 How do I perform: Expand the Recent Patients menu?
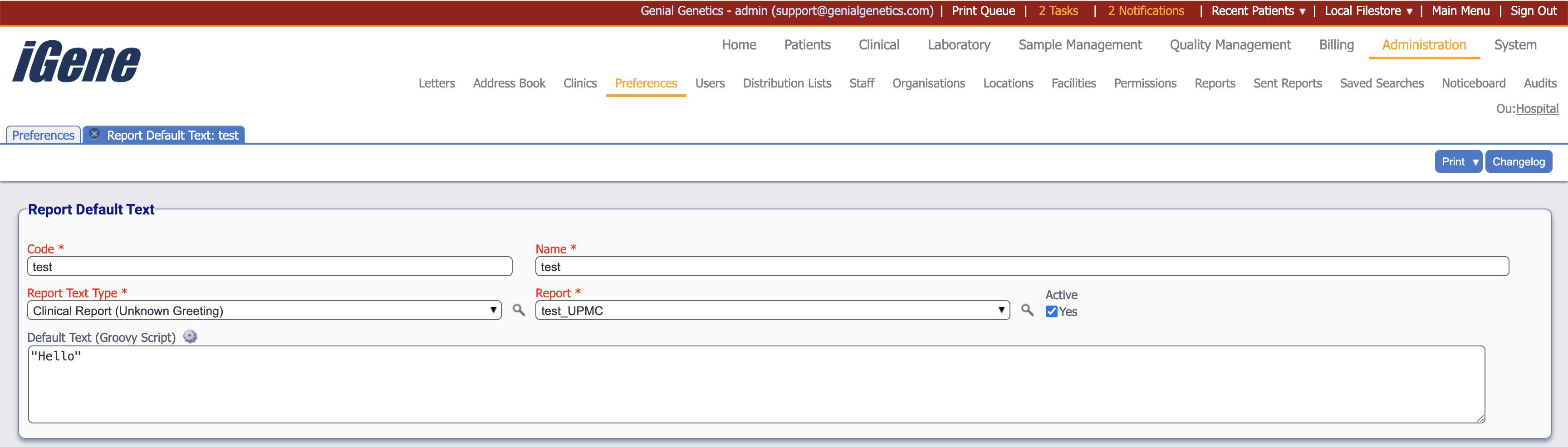point(1258,11)
